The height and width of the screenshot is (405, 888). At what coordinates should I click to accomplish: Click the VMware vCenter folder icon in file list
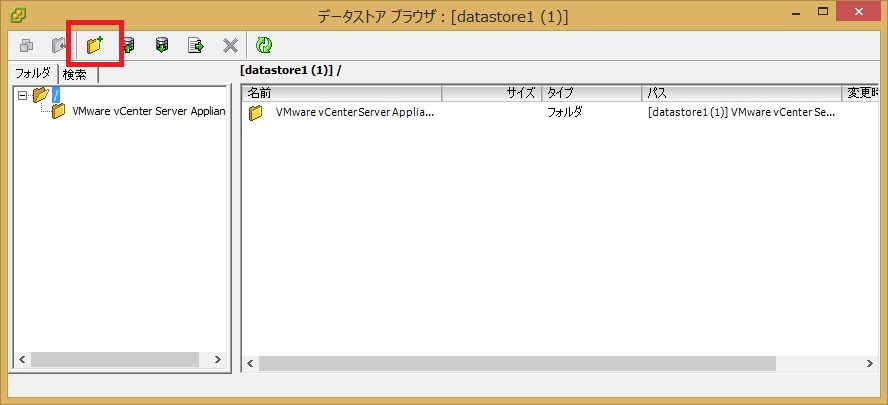pos(256,113)
